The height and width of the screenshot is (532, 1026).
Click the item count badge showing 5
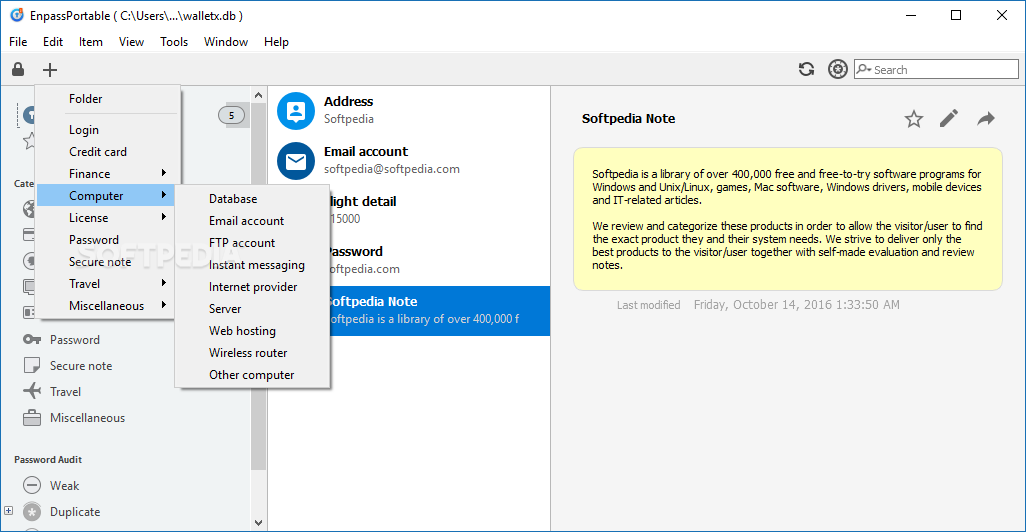[x=231, y=115]
